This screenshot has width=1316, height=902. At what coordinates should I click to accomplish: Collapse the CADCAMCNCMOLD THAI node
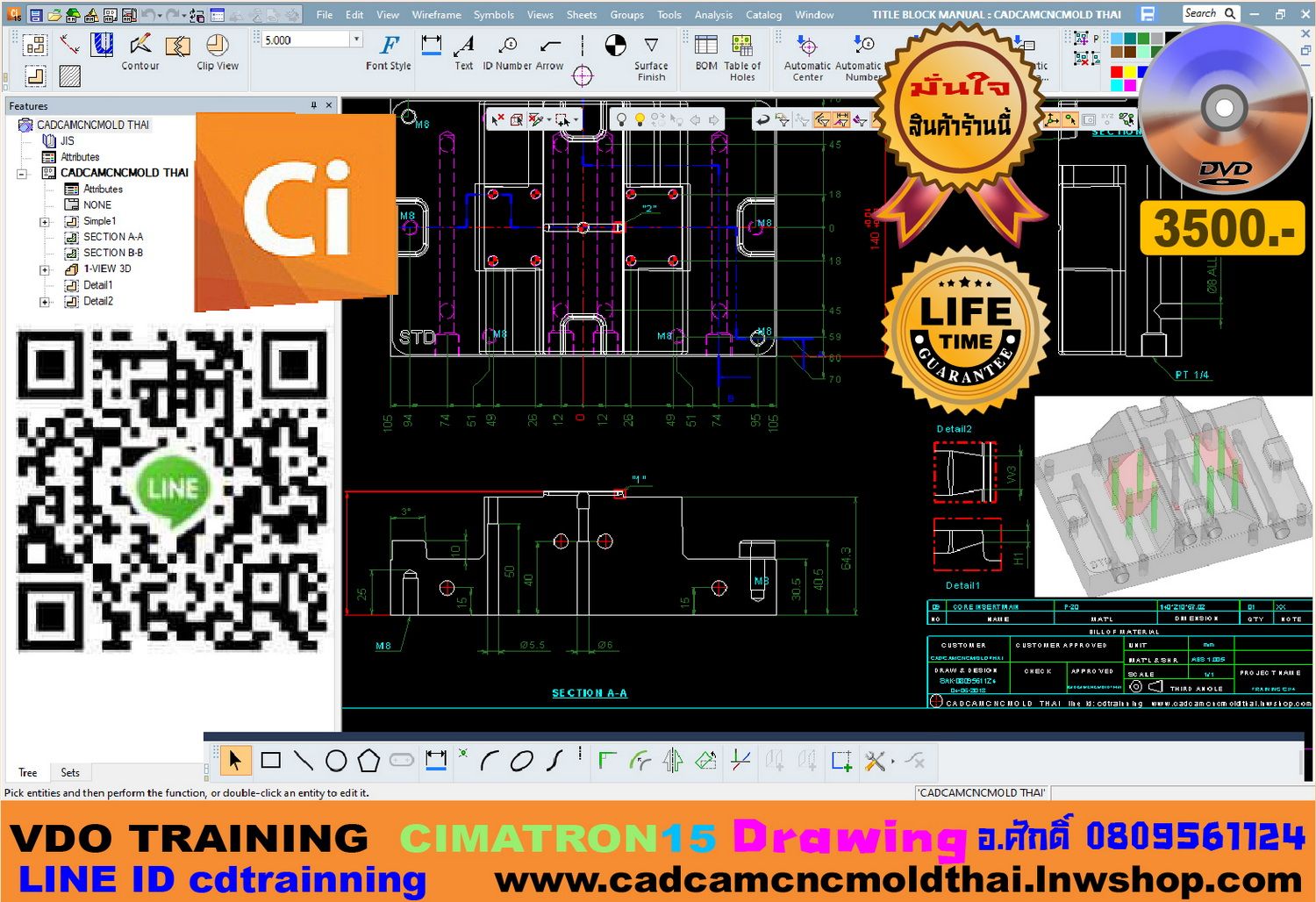click(22, 173)
